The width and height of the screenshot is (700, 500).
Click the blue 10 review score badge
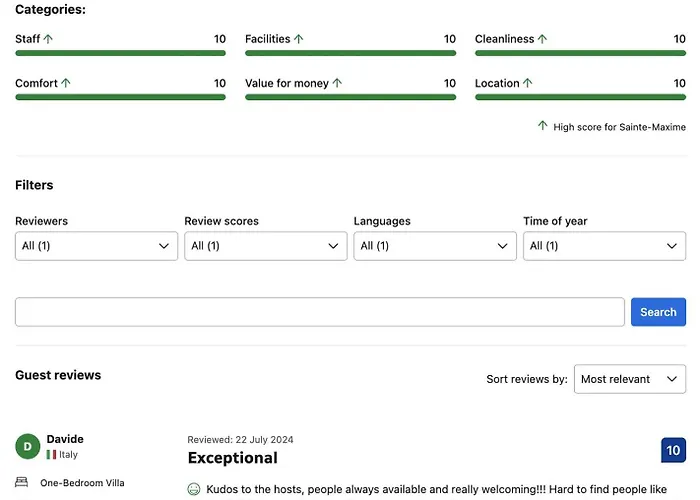pyautogui.click(x=673, y=451)
